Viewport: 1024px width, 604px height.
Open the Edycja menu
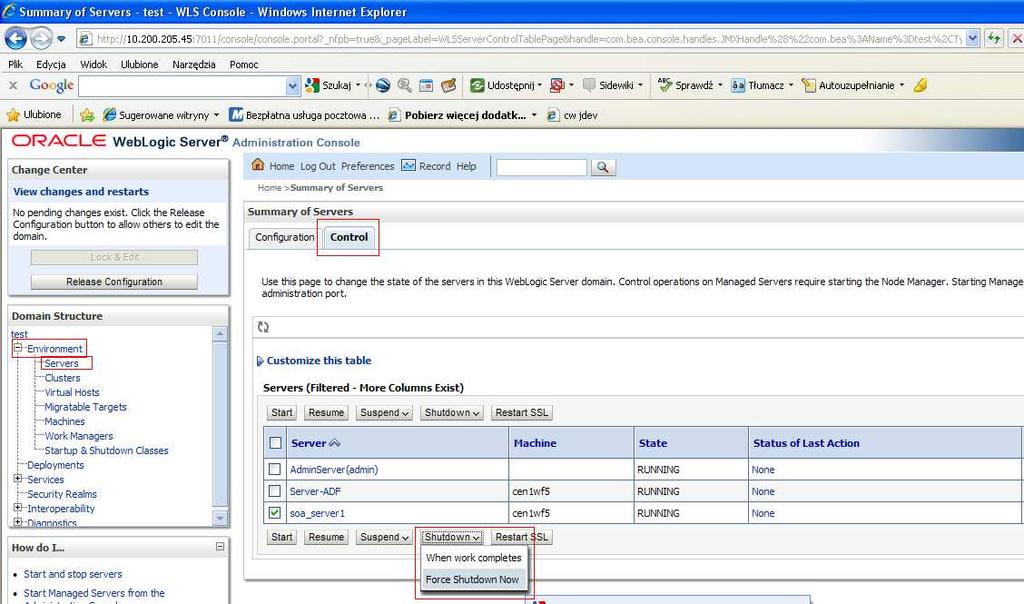tap(51, 64)
